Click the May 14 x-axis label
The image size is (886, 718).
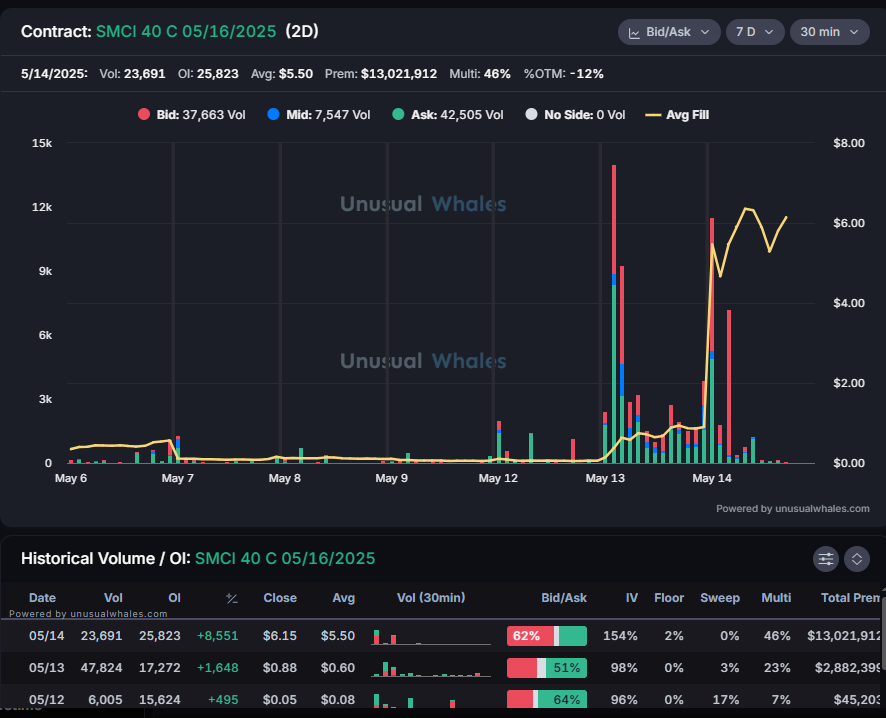coord(712,478)
